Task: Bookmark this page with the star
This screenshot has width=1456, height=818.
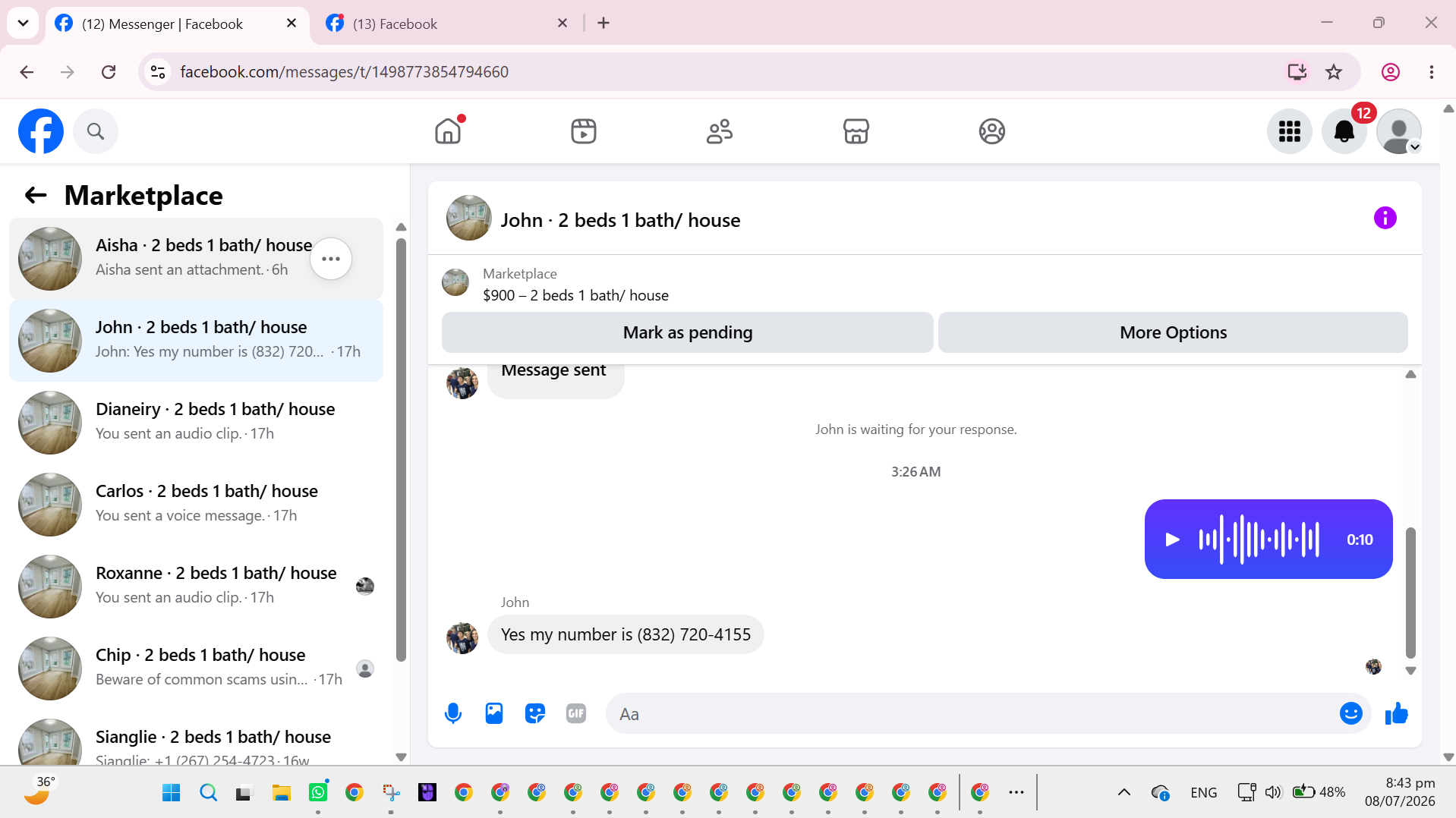Action: pos(1334,72)
